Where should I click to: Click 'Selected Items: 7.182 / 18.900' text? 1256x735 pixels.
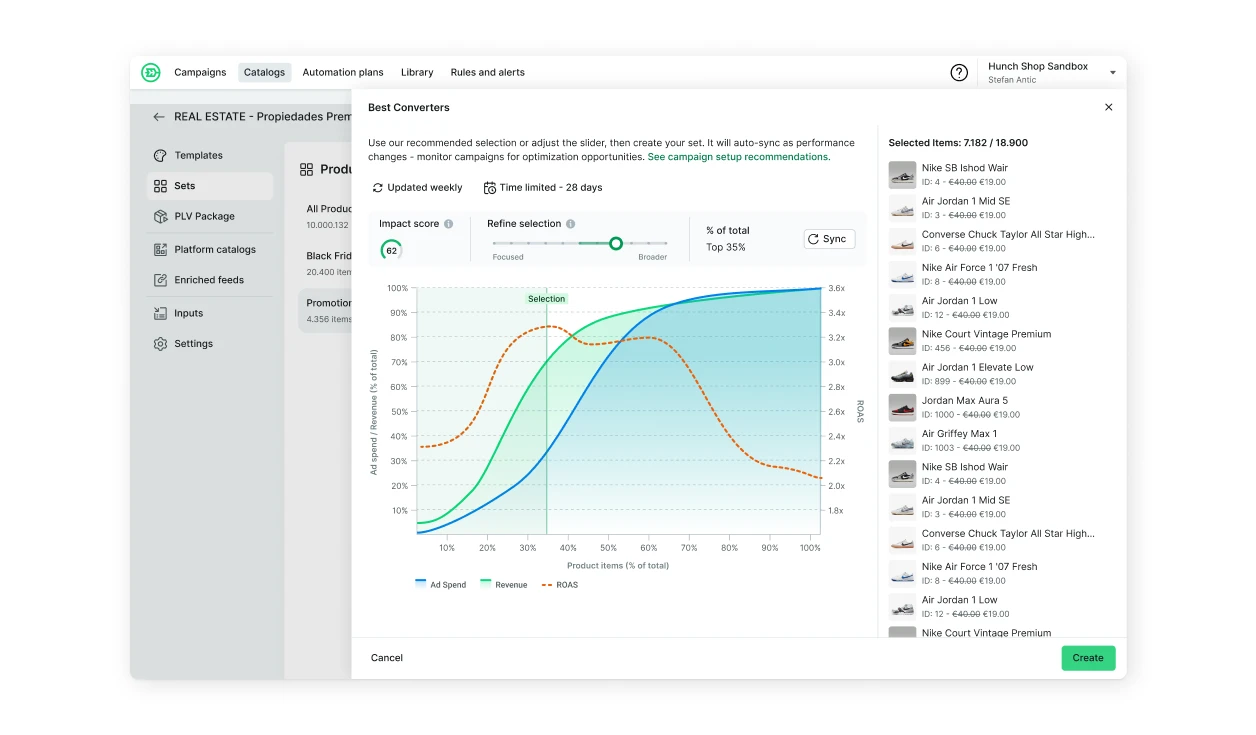(958, 143)
